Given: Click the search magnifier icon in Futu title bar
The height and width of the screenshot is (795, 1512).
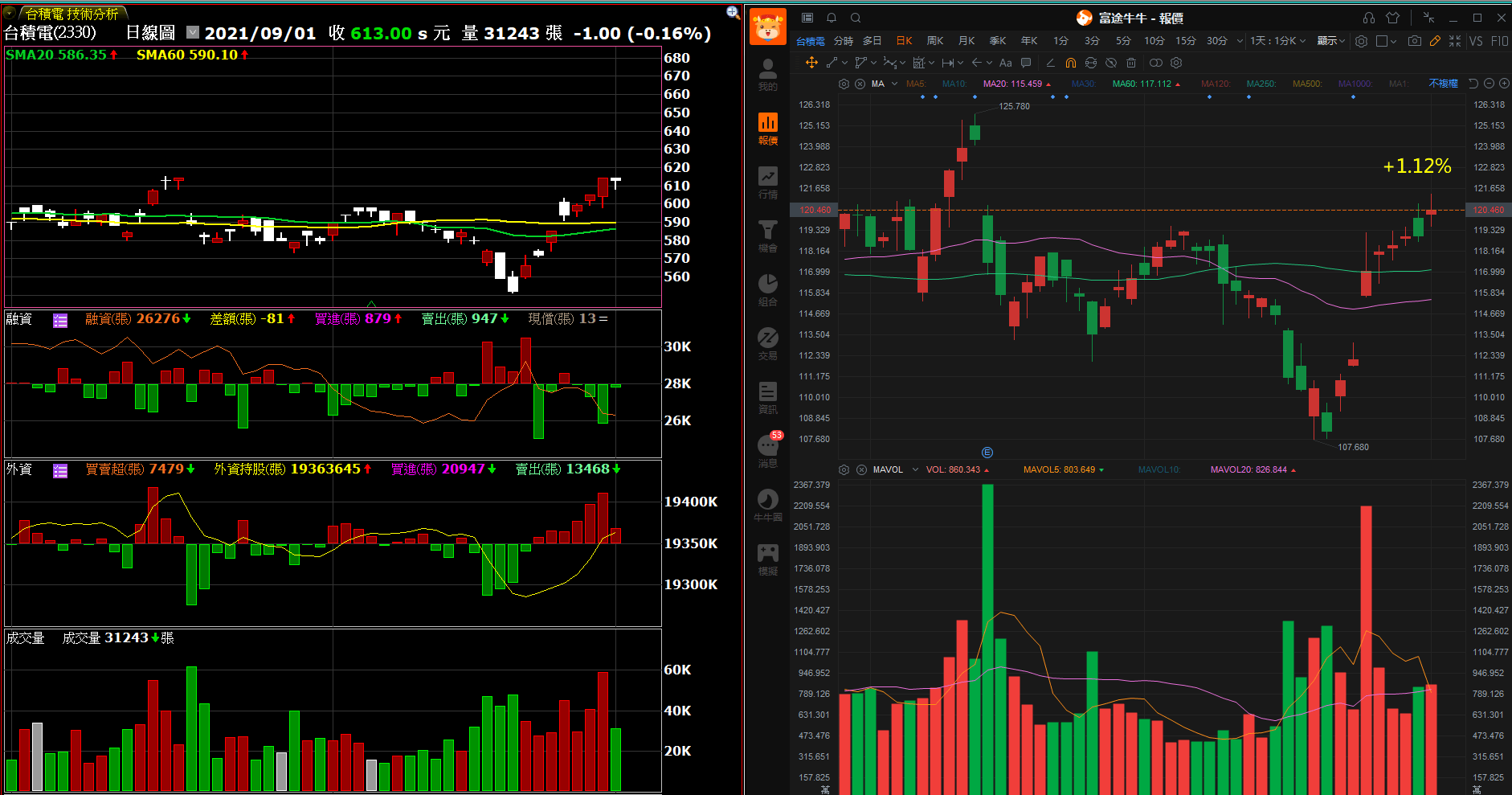Looking at the screenshot, I should click(x=856, y=18).
